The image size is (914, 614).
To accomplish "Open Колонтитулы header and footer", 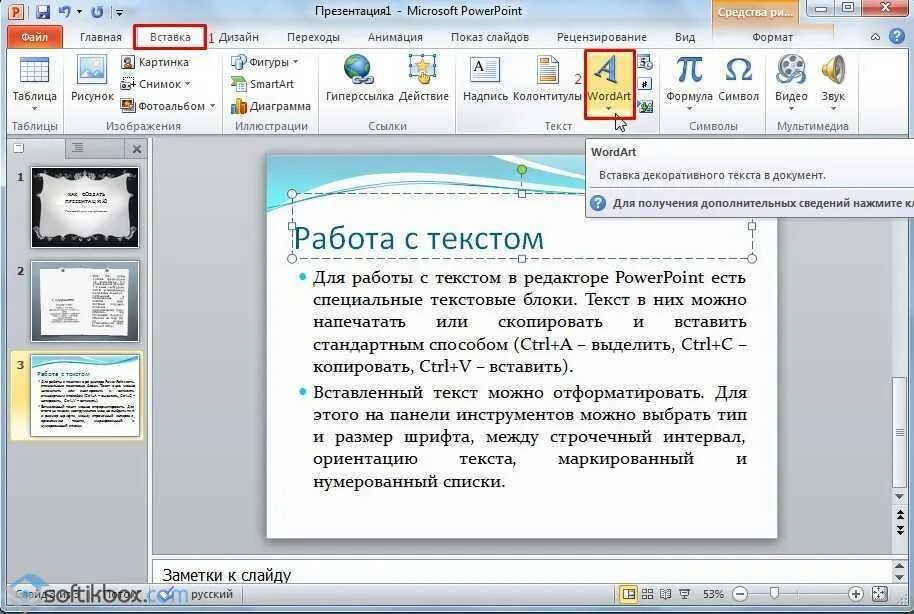I will 547,79.
